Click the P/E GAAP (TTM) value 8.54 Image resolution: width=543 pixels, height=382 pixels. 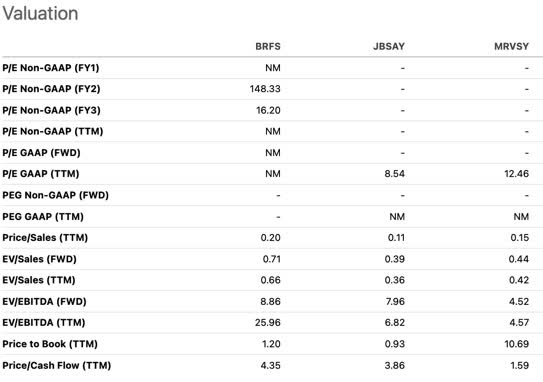pyautogui.click(x=394, y=174)
